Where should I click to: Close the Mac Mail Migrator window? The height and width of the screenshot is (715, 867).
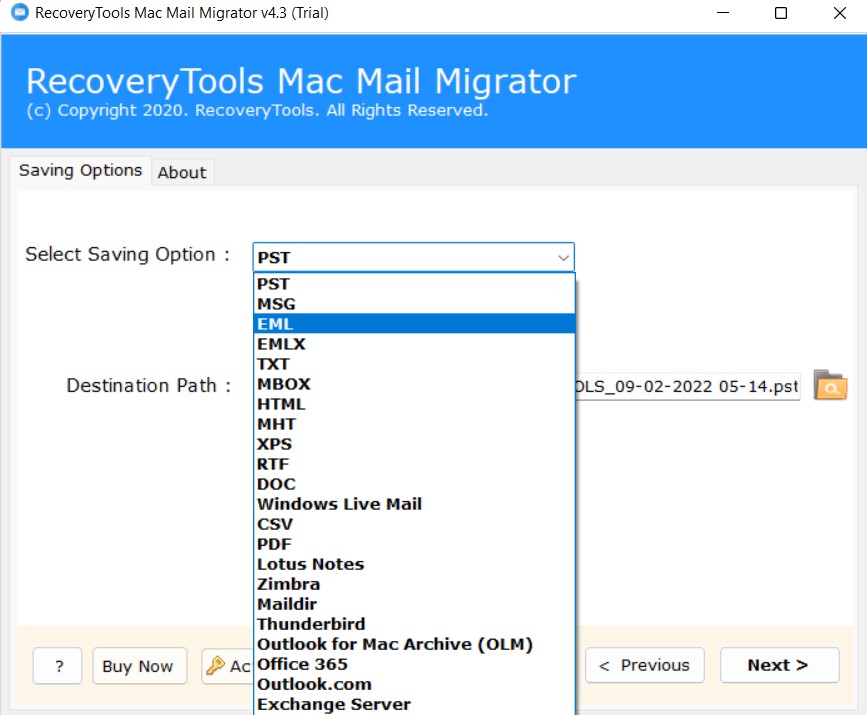[x=839, y=13]
